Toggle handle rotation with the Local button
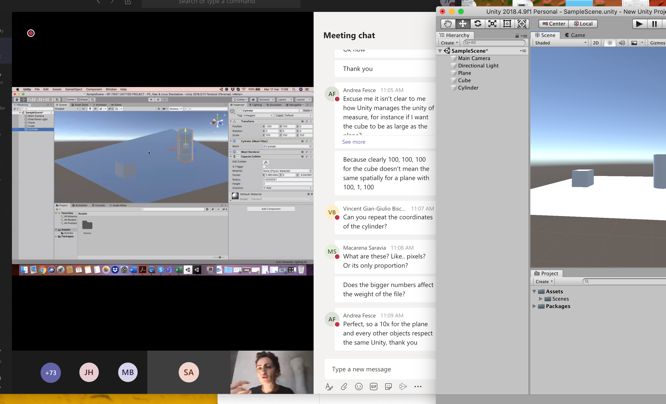 pyautogui.click(x=583, y=24)
